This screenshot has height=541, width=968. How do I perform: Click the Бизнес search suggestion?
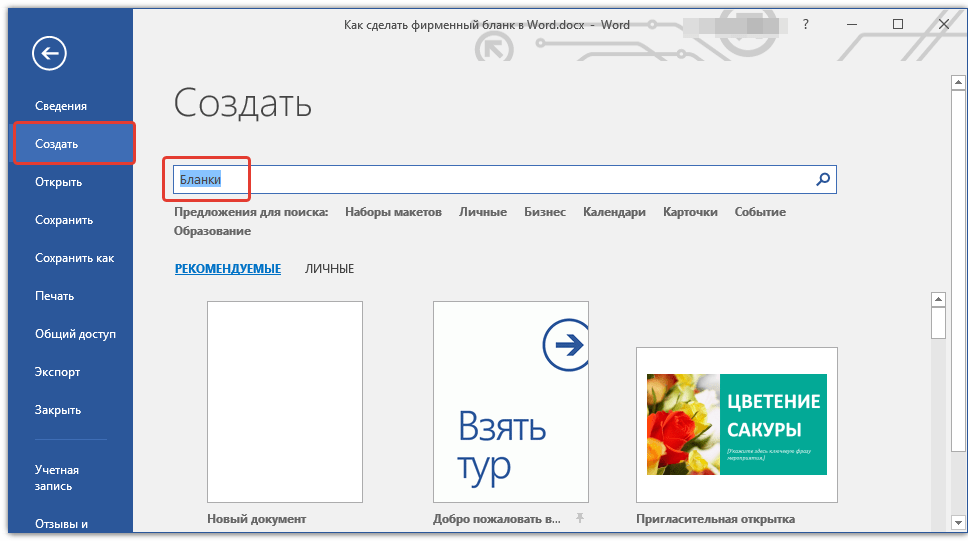tap(545, 212)
